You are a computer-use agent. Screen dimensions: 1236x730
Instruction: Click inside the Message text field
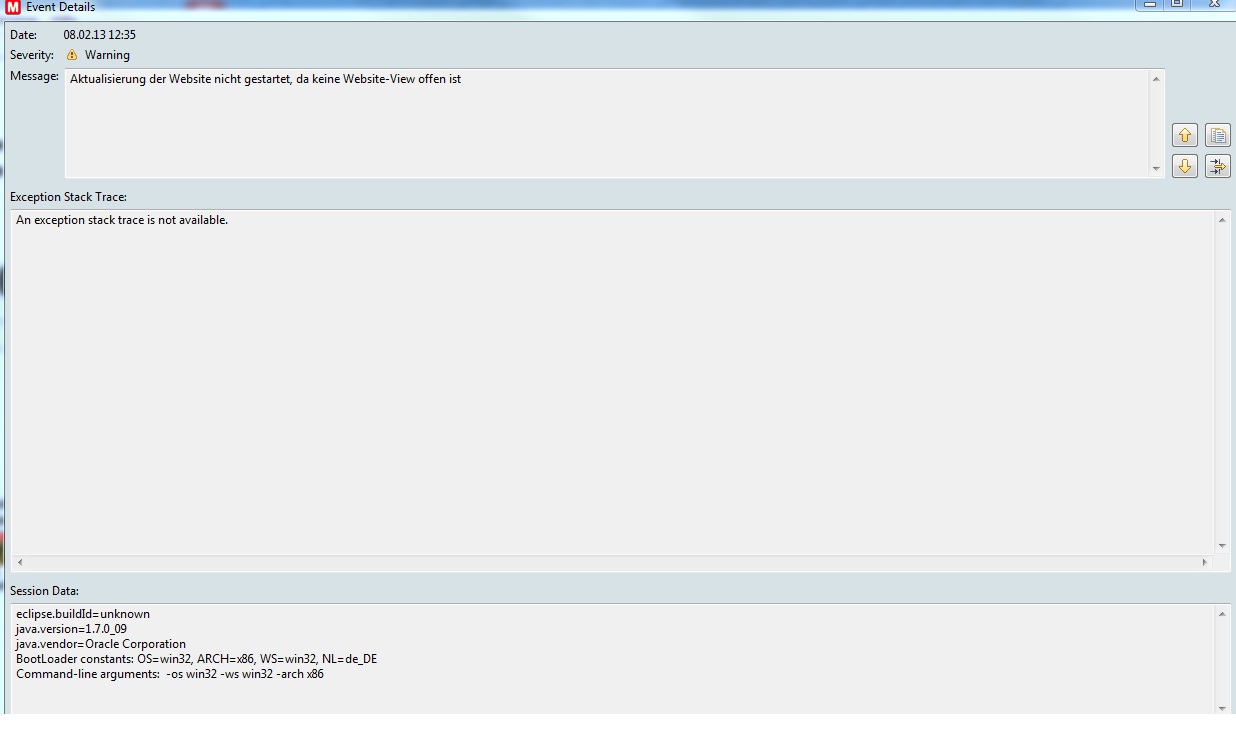[600, 122]
